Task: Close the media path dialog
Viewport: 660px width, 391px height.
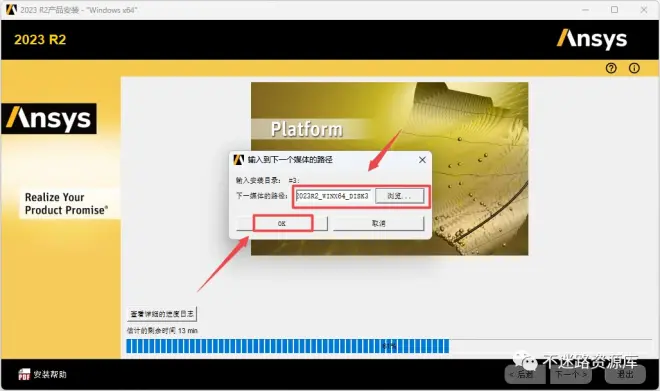Action: pyautogui.click(x=422, y=160)
